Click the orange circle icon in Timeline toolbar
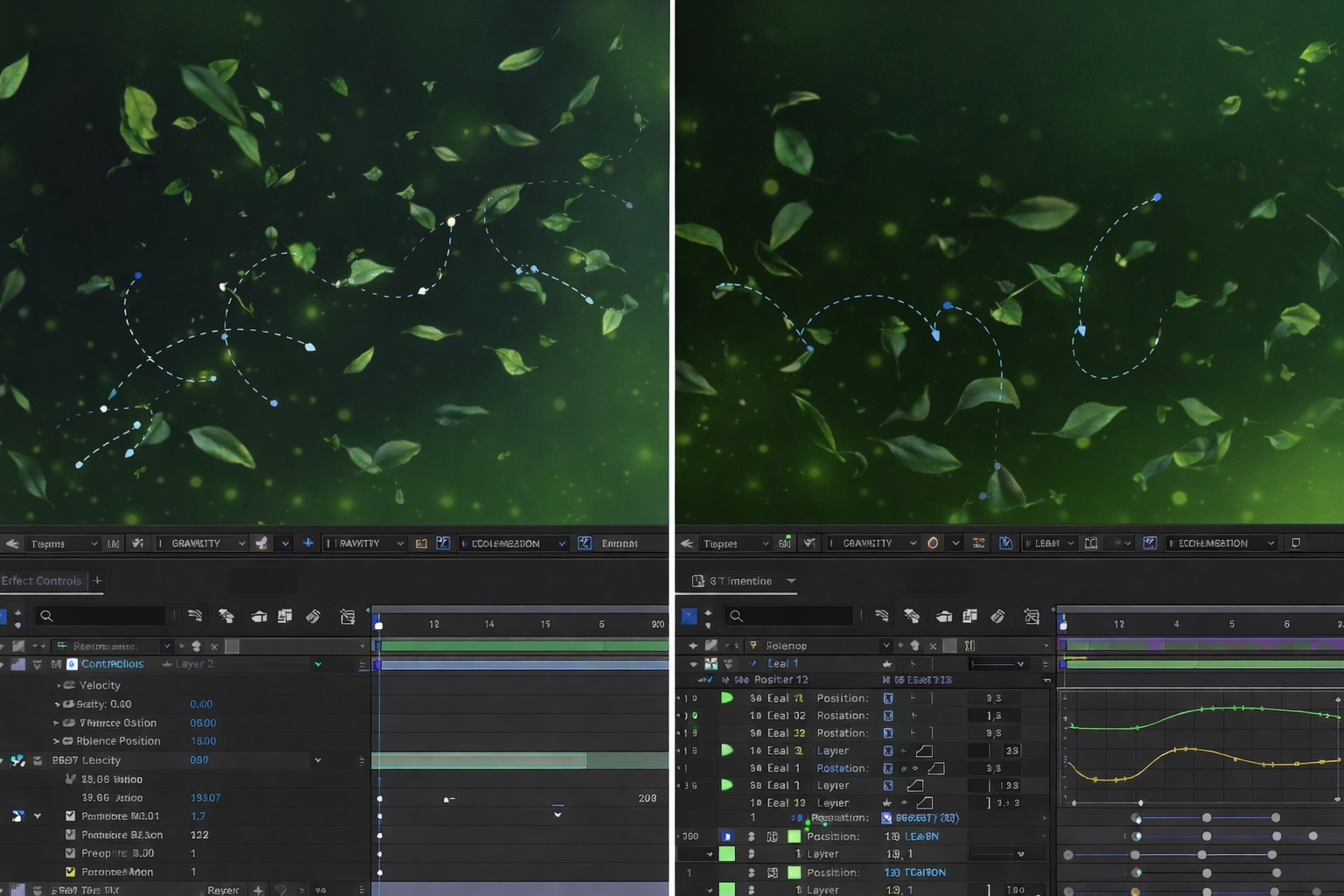1344x896 pixels. [x=933, y=543]
